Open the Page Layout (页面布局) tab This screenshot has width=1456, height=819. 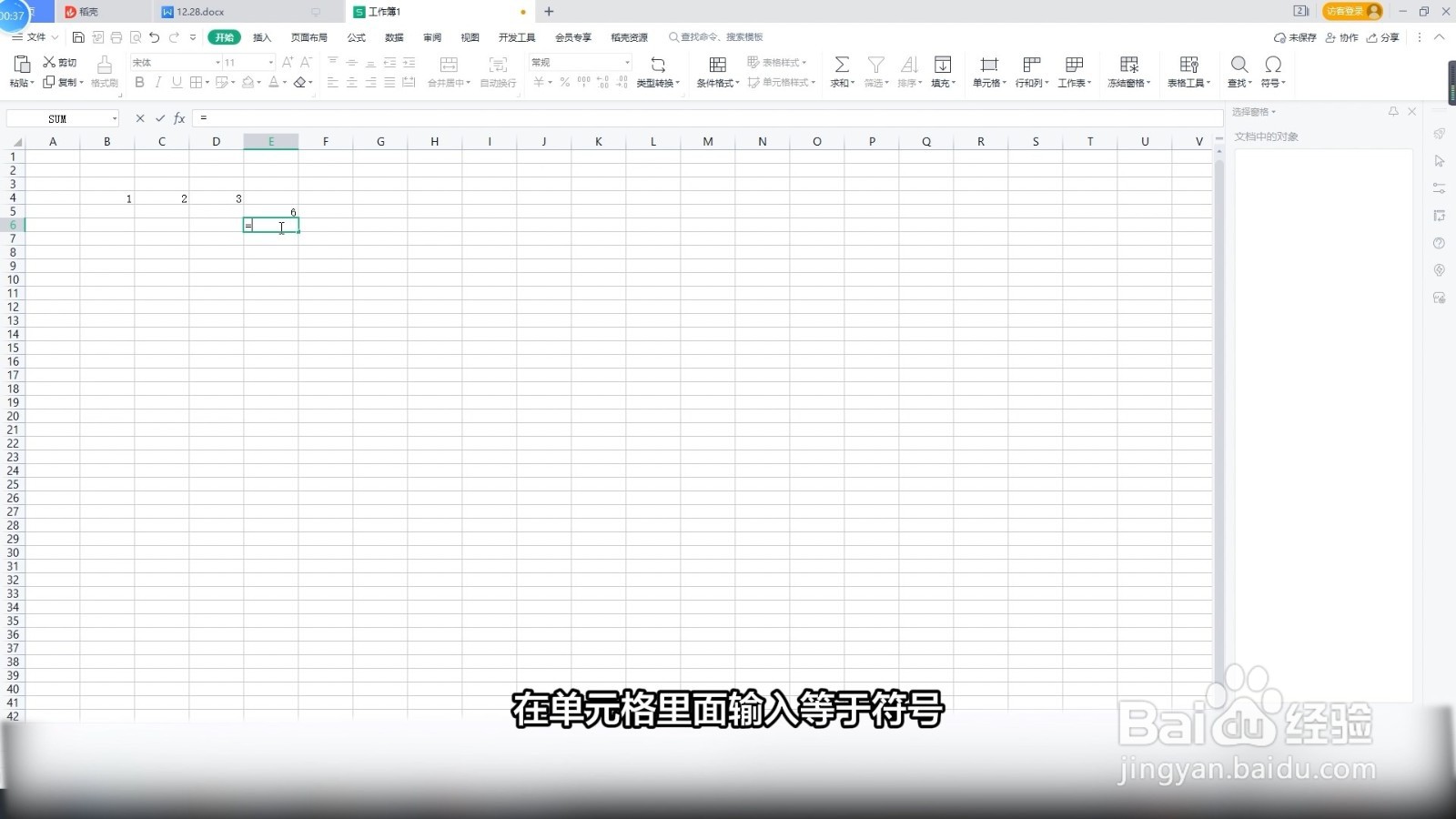click(x=309, y=37)
